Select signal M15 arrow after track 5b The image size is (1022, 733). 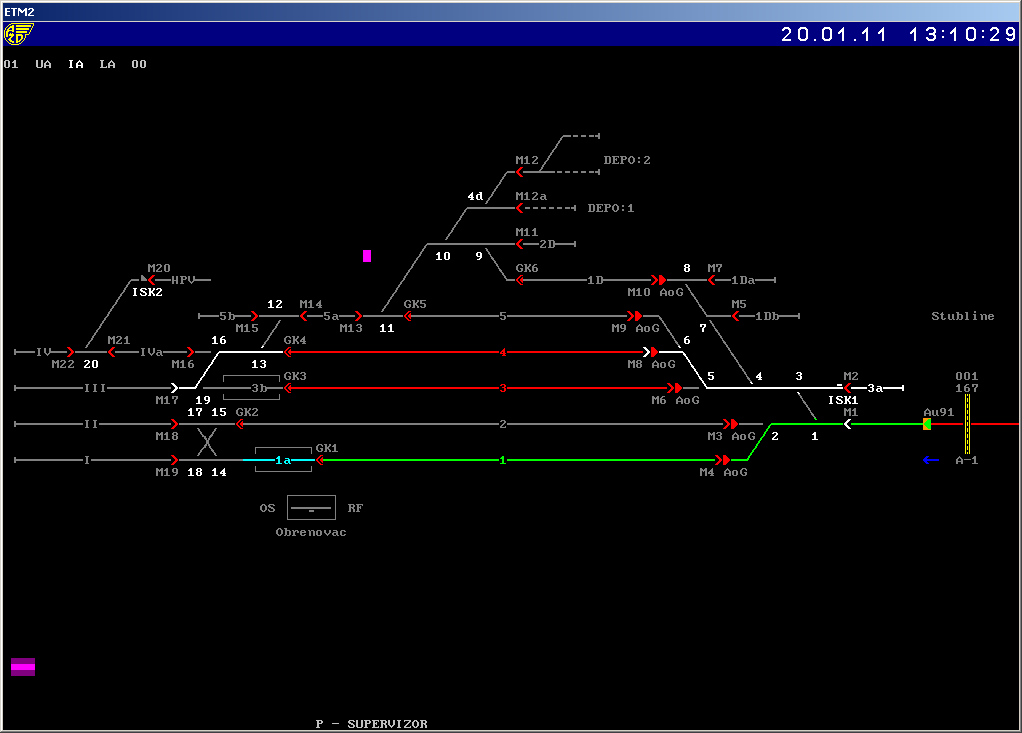click(x=254, y=316)
